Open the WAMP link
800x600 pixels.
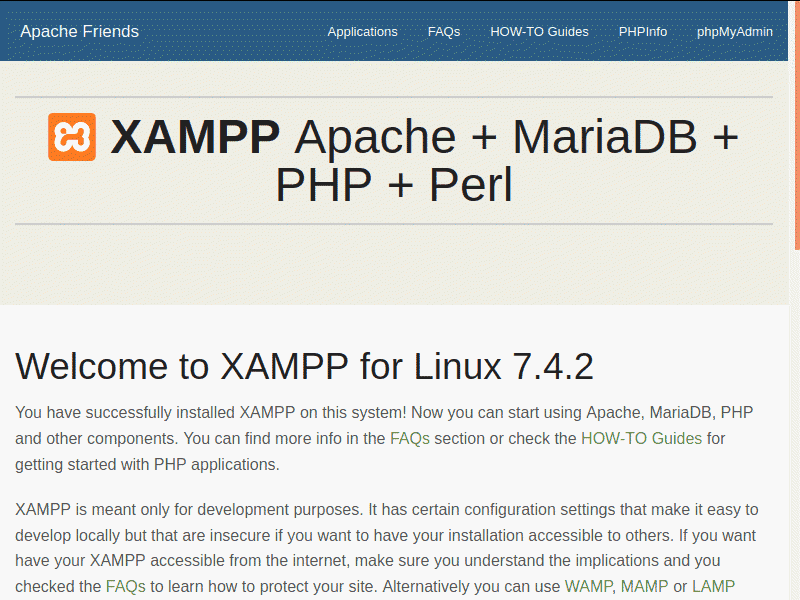tap(588, 586)
